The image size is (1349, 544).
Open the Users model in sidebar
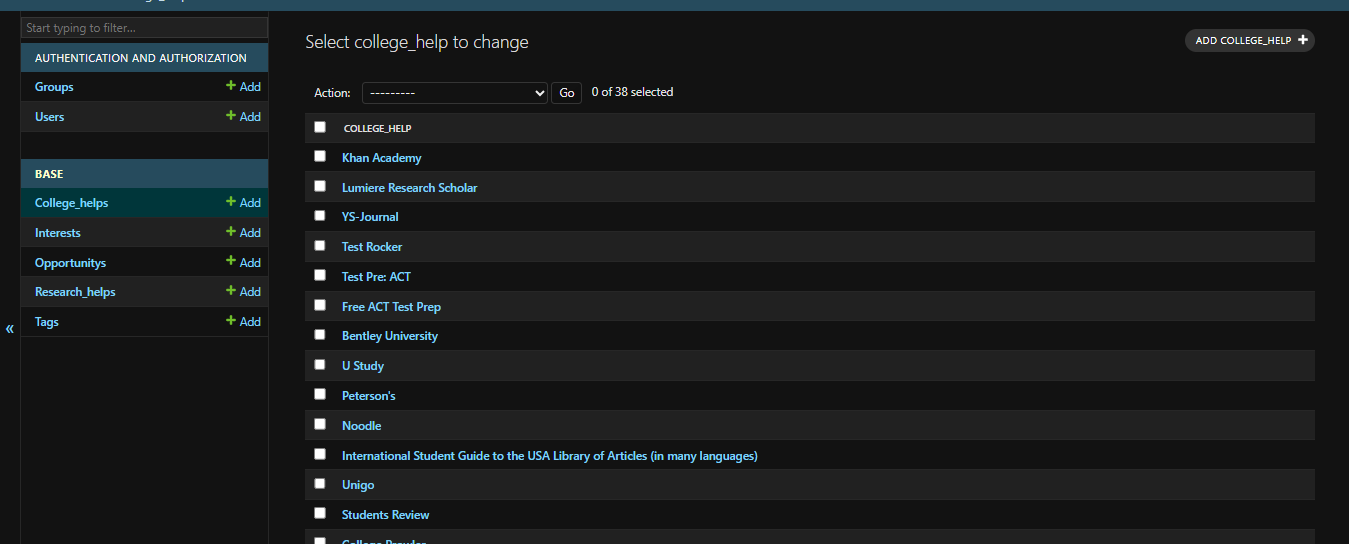click(x=49, y=117)
